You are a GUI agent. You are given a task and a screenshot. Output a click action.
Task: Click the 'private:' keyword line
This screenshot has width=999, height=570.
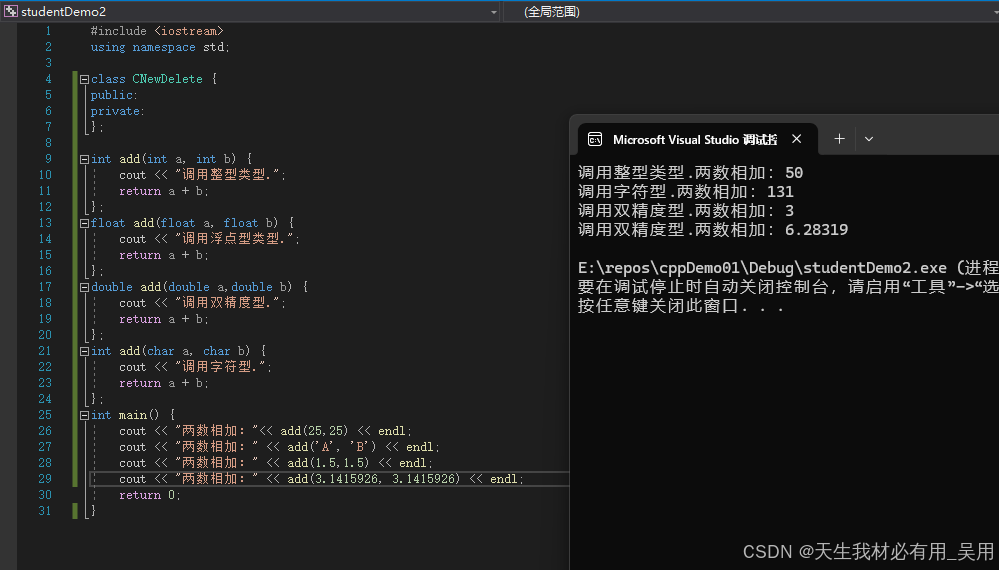[117, 111]
